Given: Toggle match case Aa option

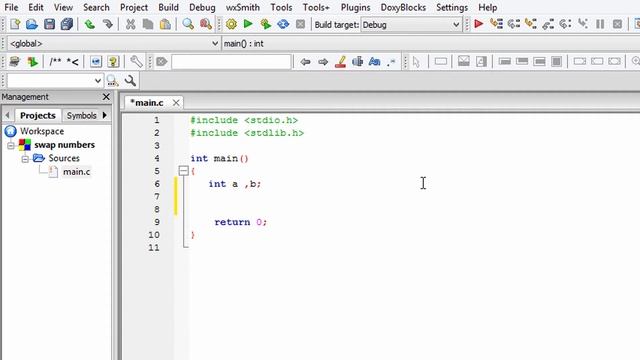Looking at the screenshot, I should [x=374, y=62].
